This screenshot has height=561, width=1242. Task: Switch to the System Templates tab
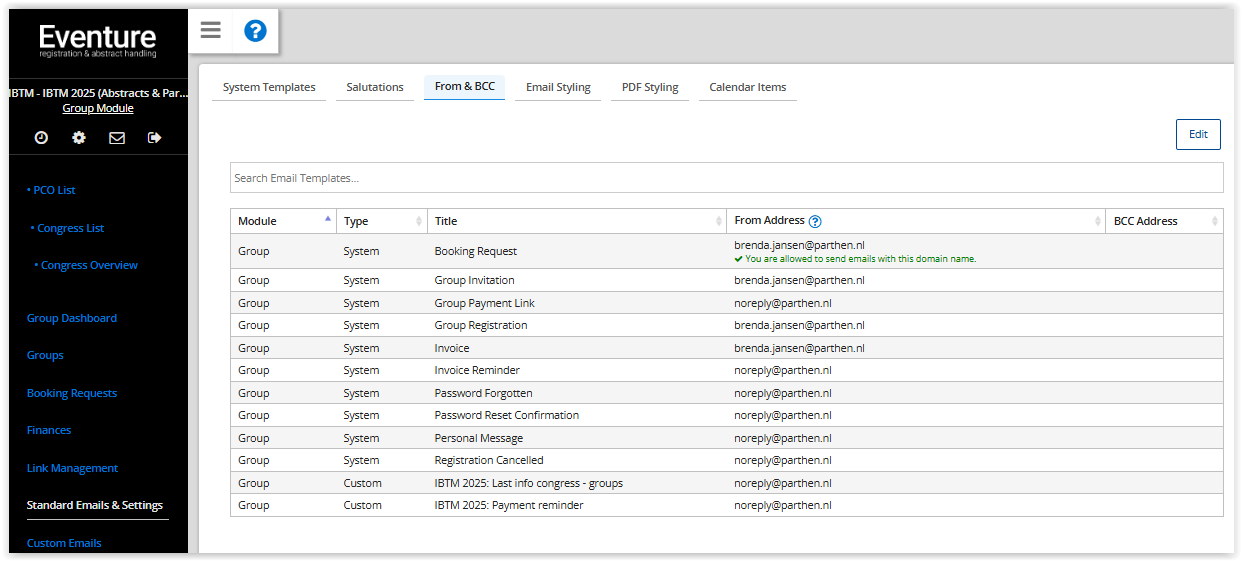tap(269, 87)
